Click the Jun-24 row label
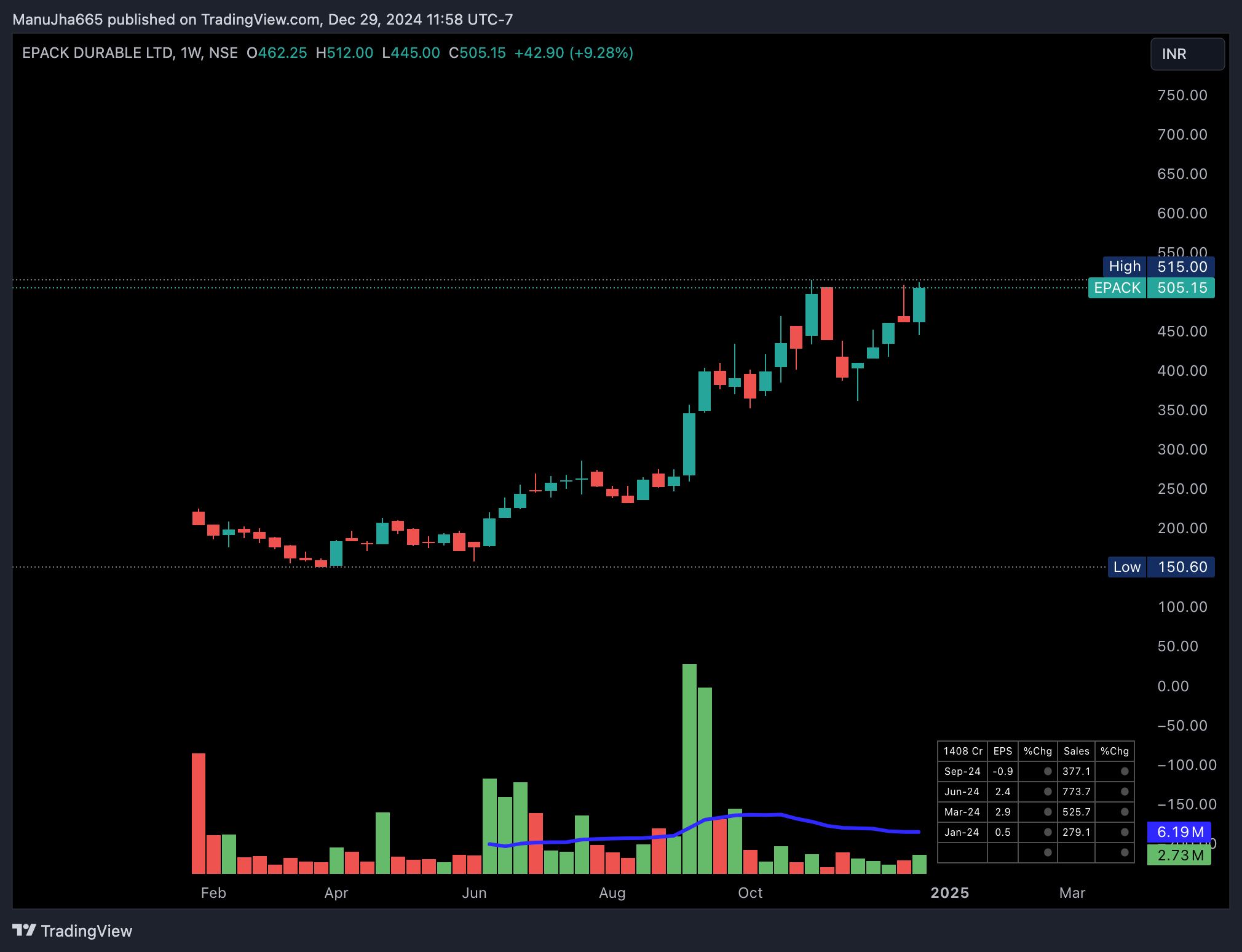This screenshot has width=1242, height=952. tap(963, 791)
